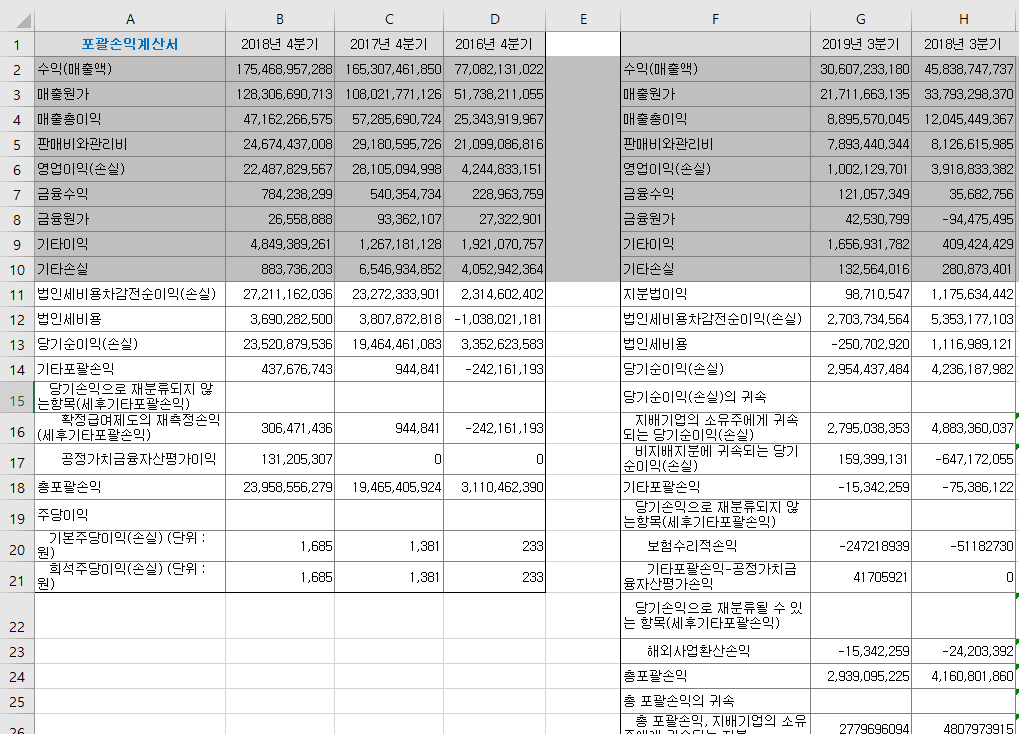Click the 2018년 3분기 header cell
The image size is (1019, 734).
coord(965,44)
